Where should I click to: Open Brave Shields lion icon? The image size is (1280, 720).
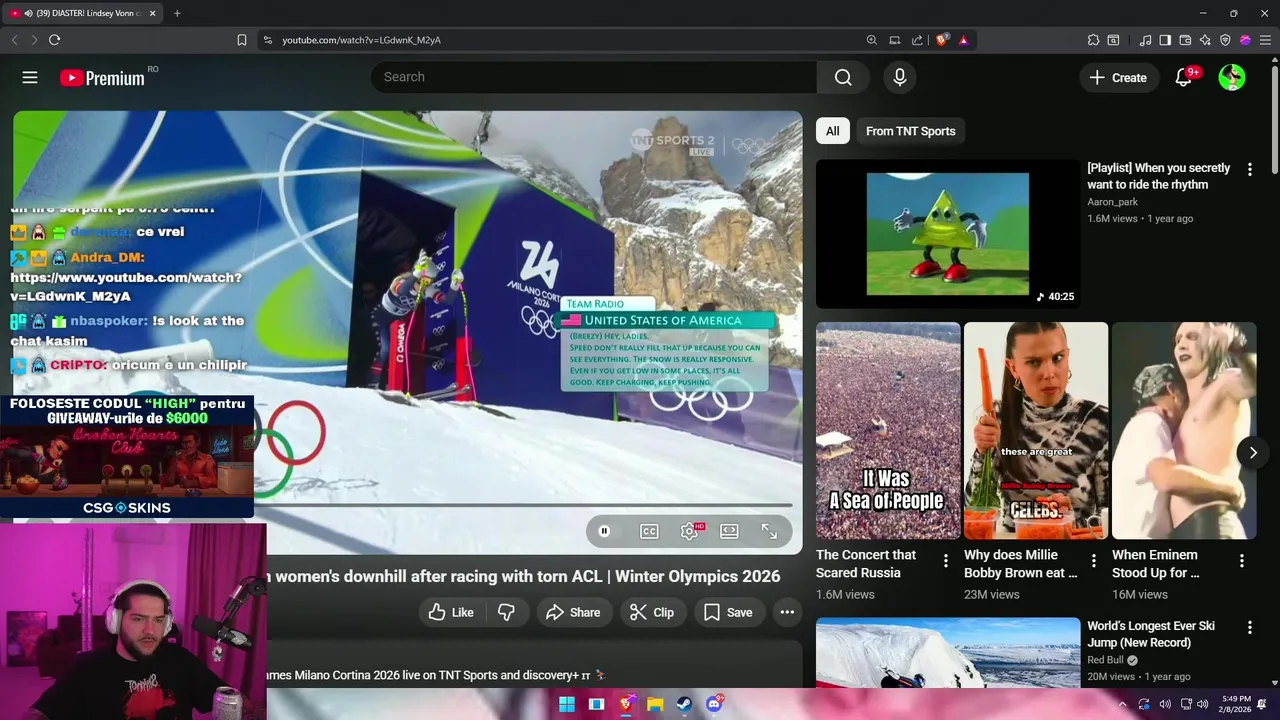(x=941, y=40)
